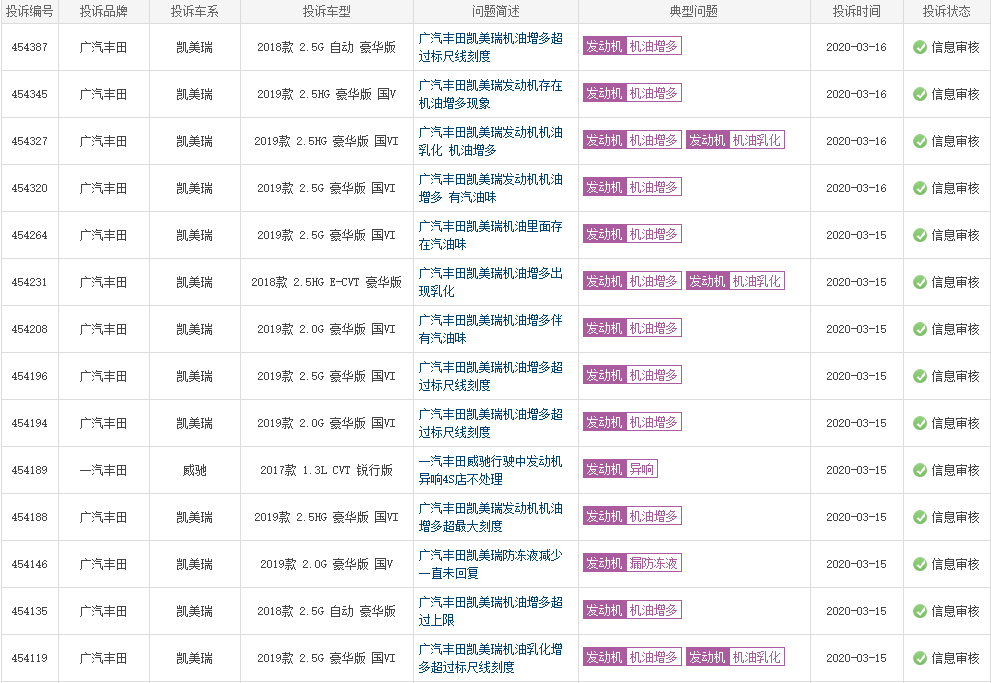The height and width of the screenshot is (683, 991).
Task: Click model cell 2018款 2.5HG E-CVT 豪华版
Action: pyautogui.click(x=326, y=282)
